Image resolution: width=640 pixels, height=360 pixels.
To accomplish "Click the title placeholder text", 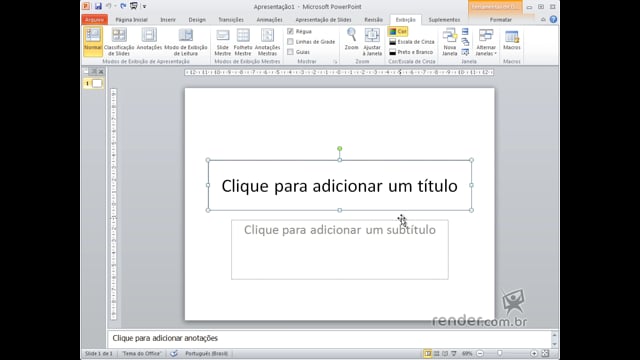I will tap(339, 186).
